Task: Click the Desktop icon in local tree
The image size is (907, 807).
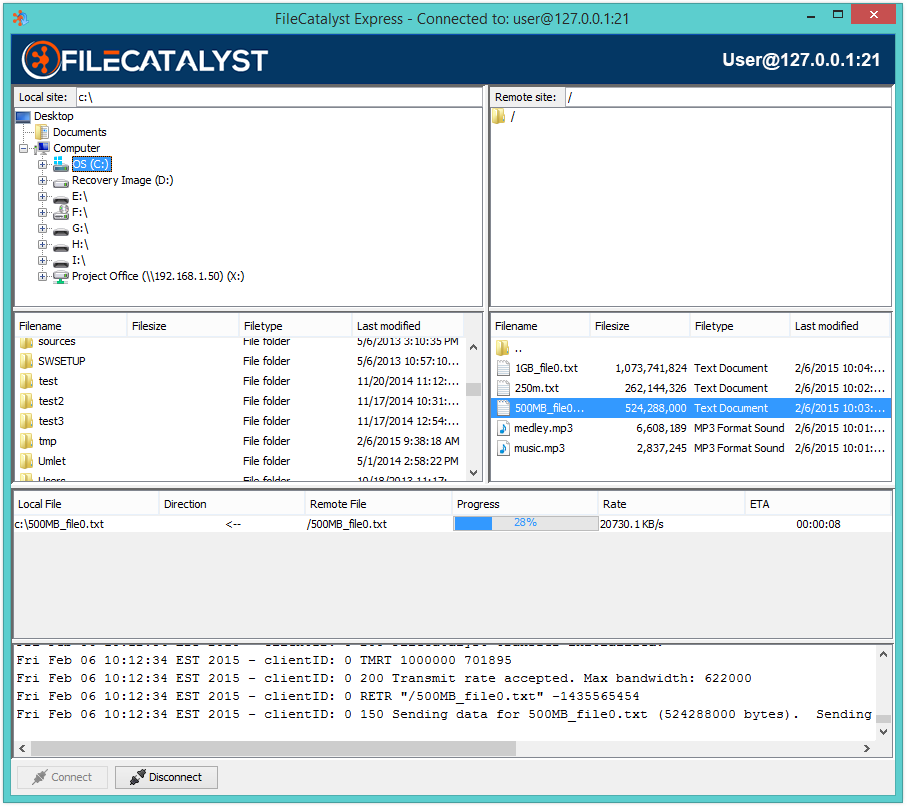Action: tap(23, 117)
